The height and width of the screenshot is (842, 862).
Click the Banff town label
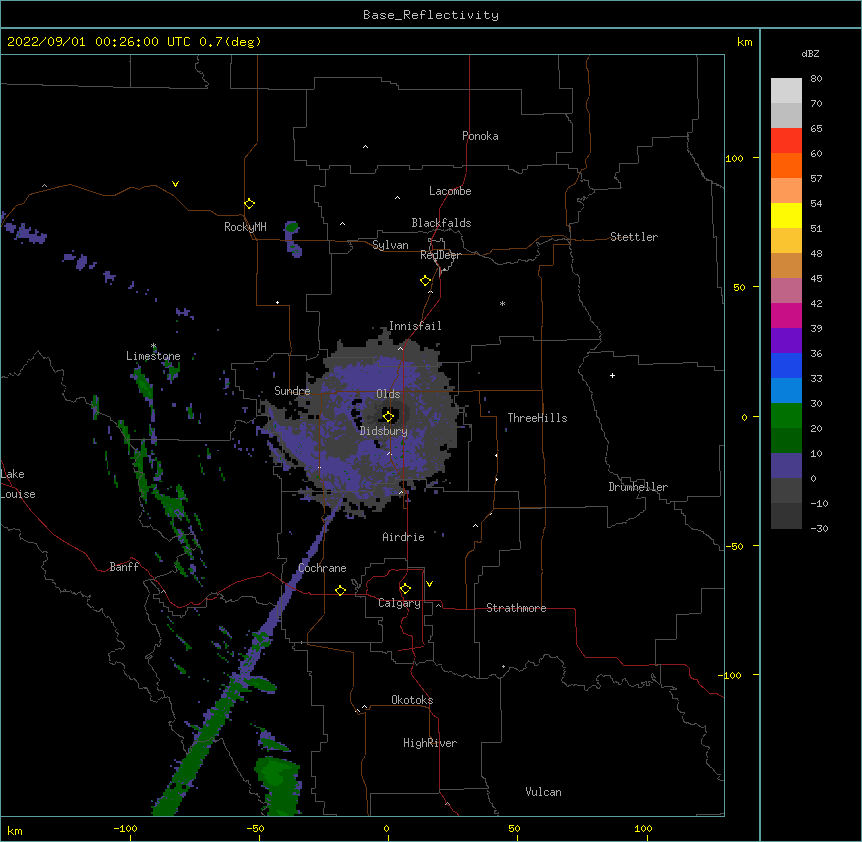124,567
